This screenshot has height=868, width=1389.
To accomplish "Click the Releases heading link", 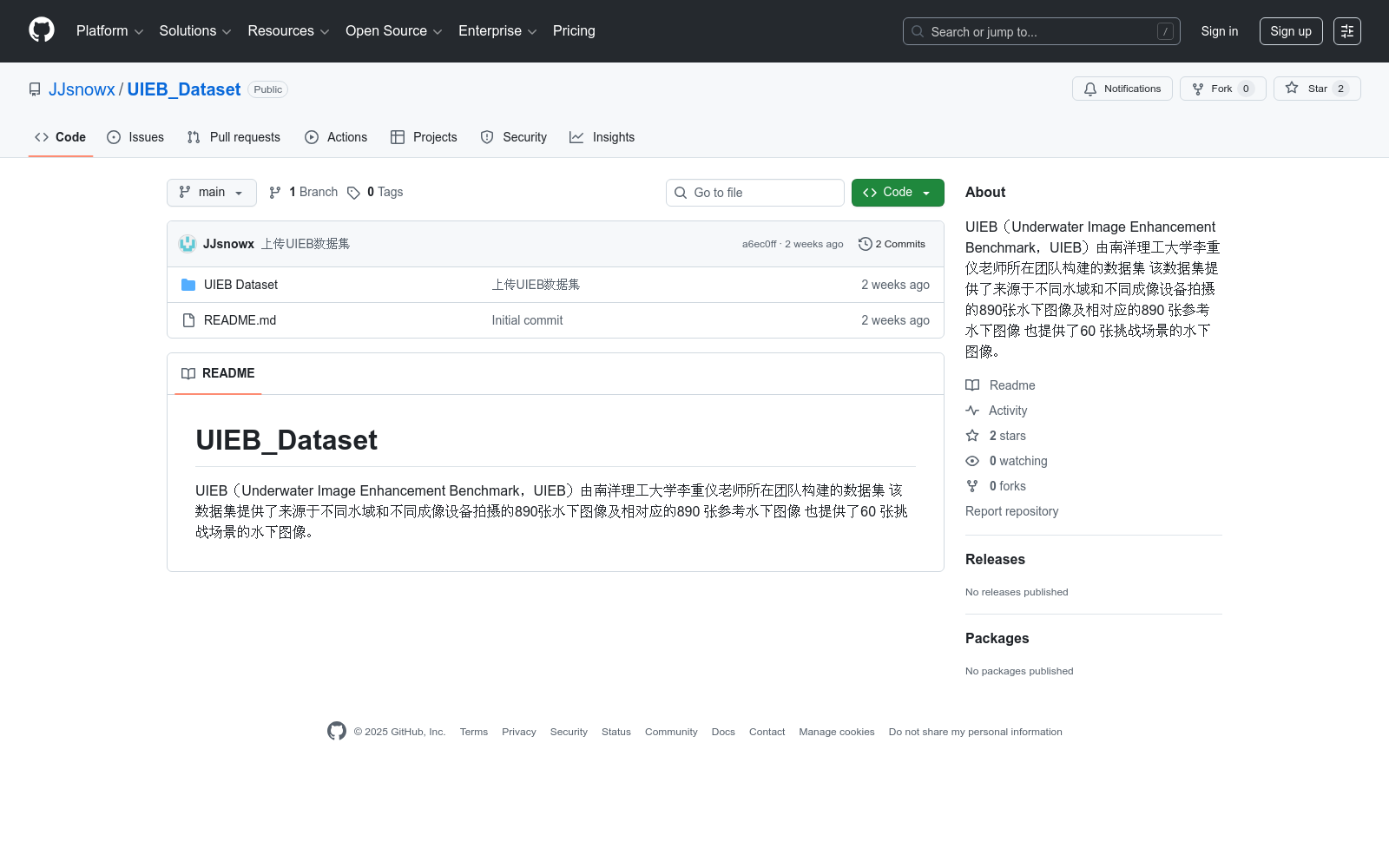I will pyautogui.click(x=995, y=560).
